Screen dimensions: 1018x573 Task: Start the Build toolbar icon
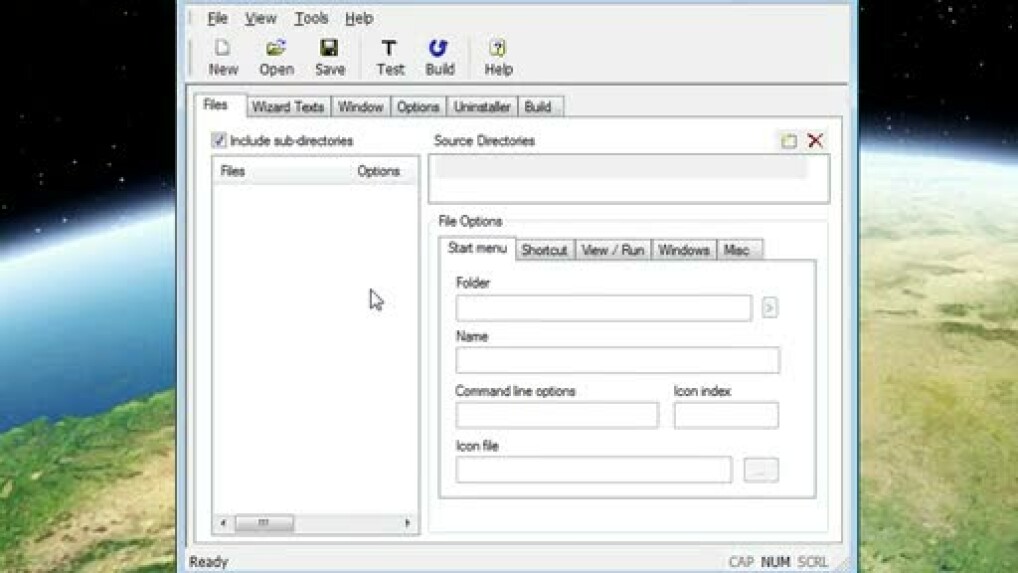439,57
